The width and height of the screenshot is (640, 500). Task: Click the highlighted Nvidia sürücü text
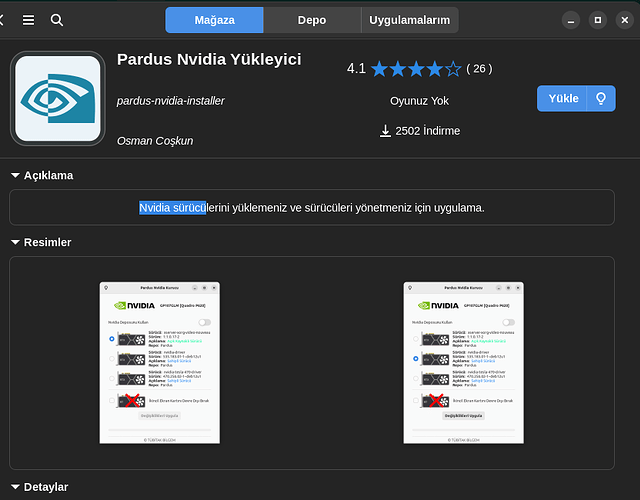(x=172, y=208)
